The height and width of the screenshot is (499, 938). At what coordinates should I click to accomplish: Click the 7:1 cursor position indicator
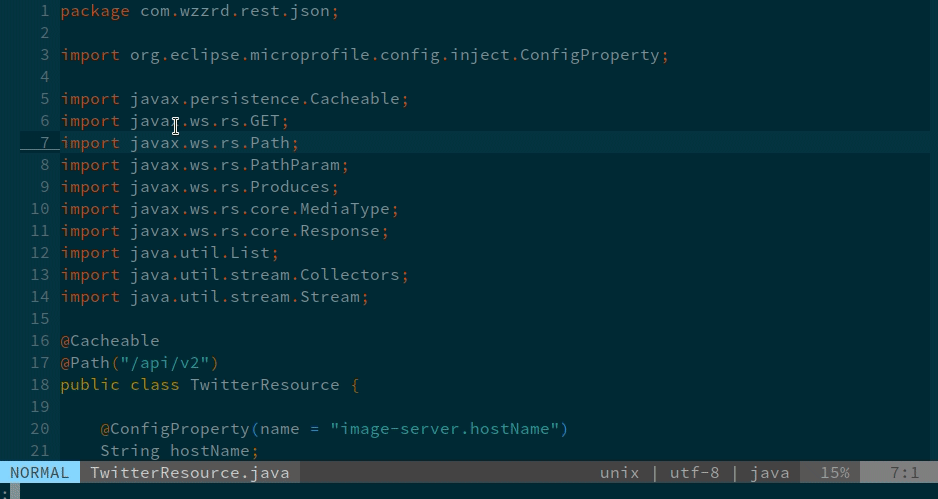point(904,473)
